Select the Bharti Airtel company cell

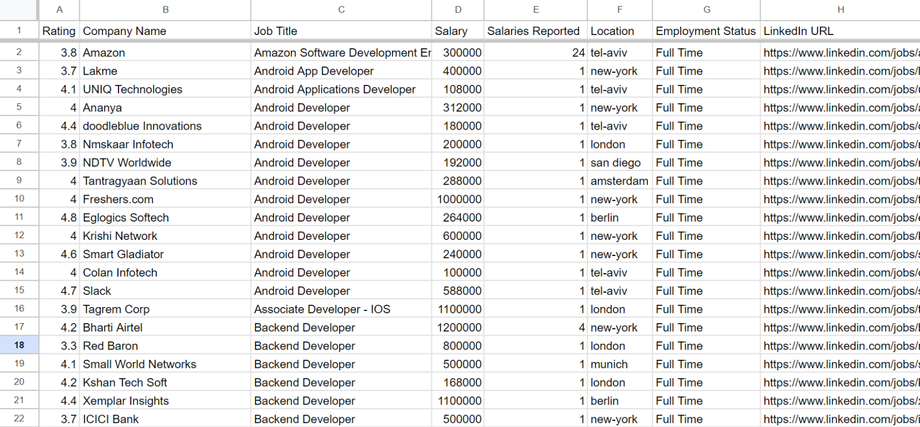[x=165, y=328]
